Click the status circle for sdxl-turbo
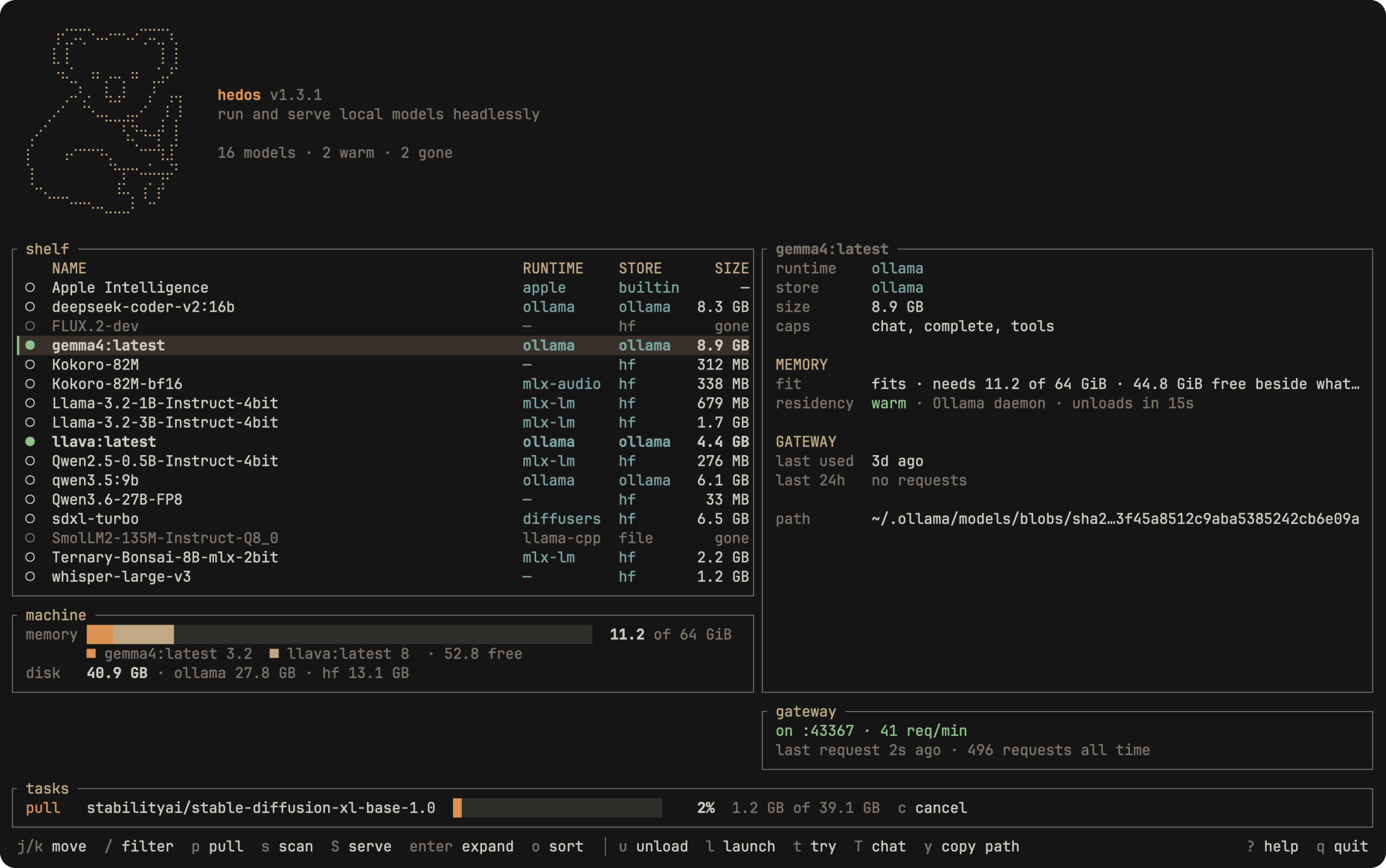 30,518
